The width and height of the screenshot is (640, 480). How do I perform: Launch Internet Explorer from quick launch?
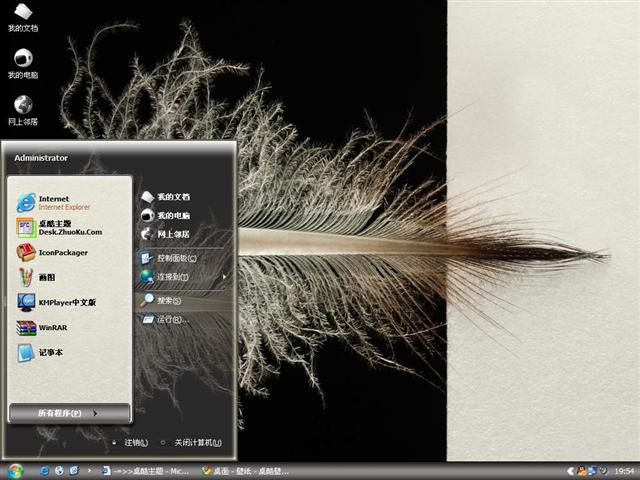(44, 471)
